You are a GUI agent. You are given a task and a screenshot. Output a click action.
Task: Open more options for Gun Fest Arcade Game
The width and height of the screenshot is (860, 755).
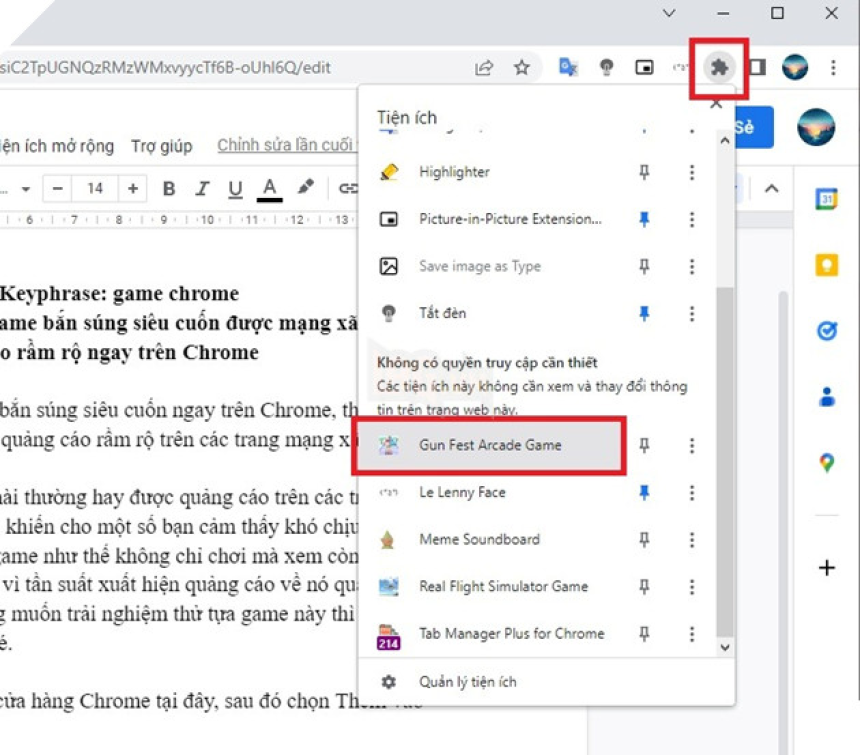[692, 445]
